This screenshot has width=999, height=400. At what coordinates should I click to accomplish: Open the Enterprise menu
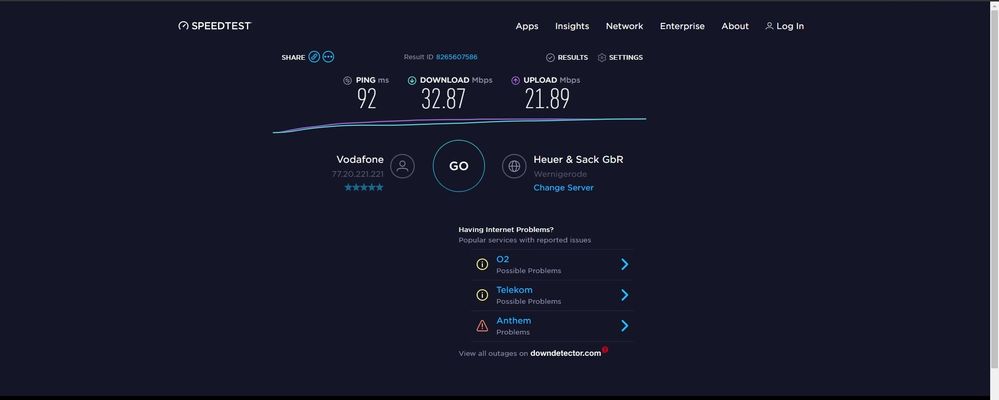tap(682, 26)
